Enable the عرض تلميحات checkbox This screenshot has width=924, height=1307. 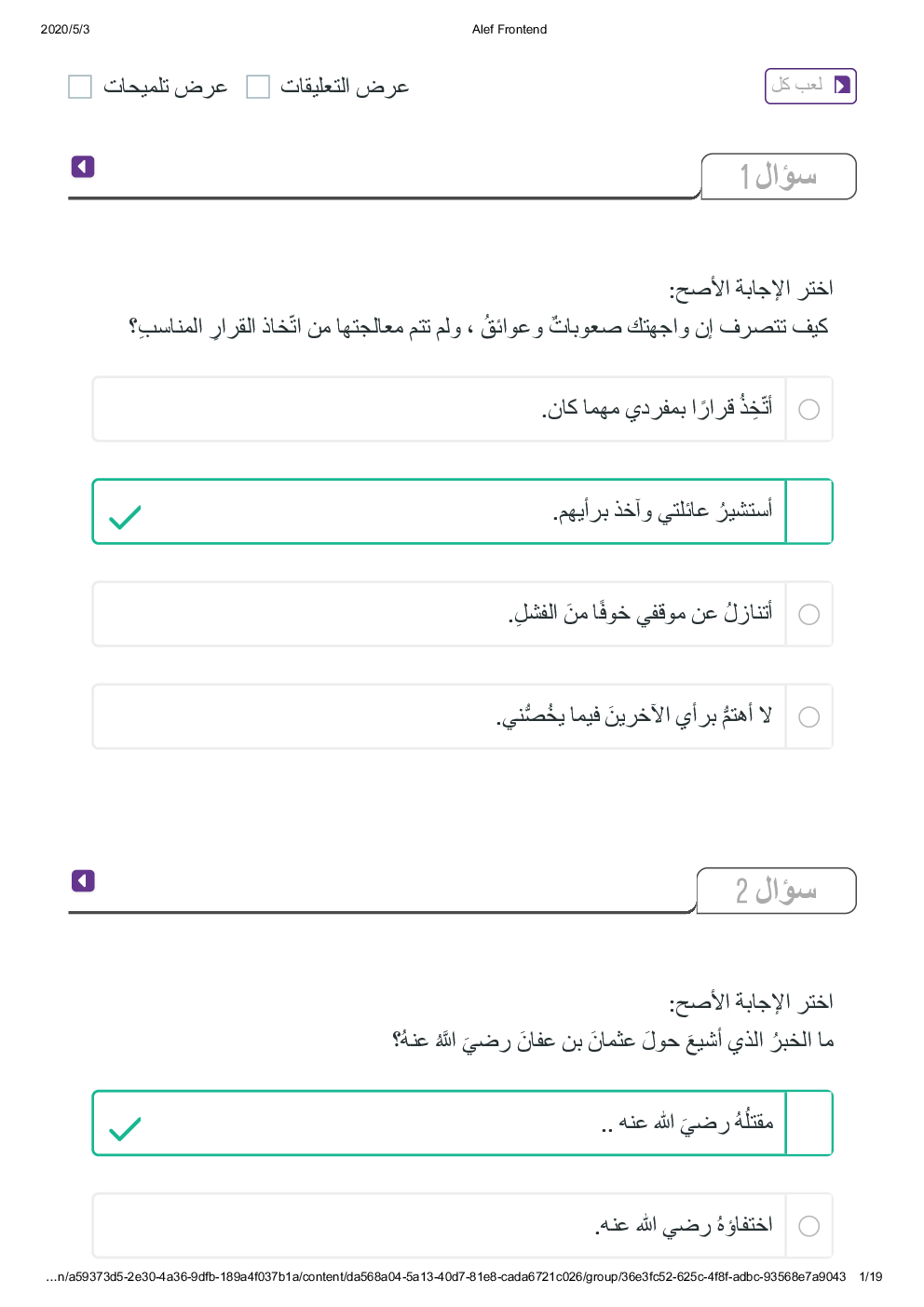80,87
